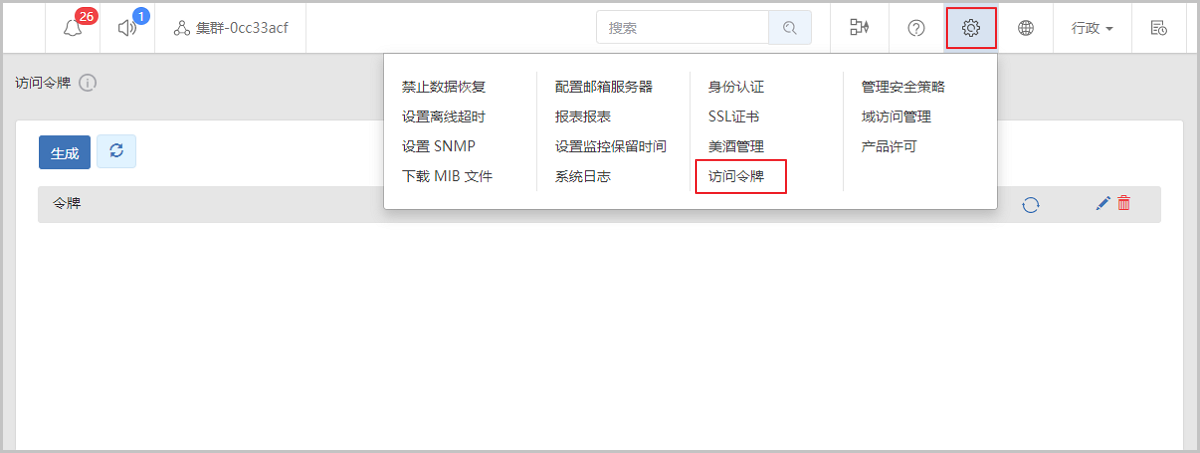Expand the 行政 user dropdown

coord(1092,28)
